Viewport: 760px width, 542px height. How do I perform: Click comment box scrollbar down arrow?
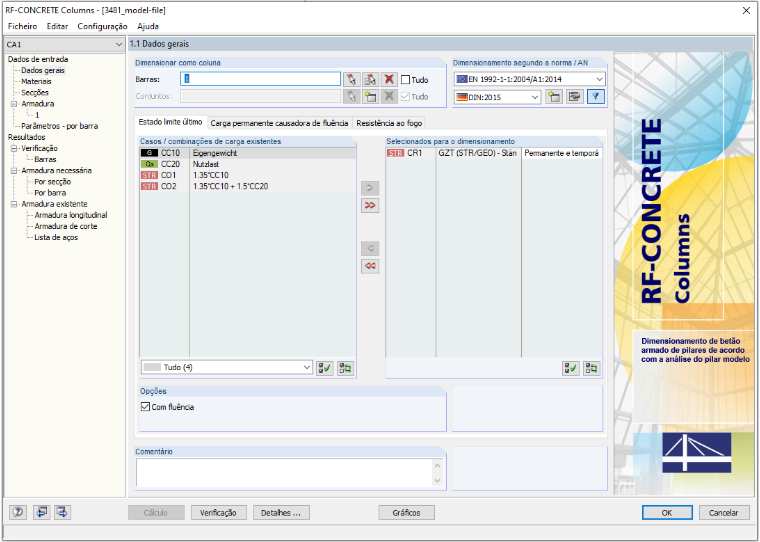437,481
